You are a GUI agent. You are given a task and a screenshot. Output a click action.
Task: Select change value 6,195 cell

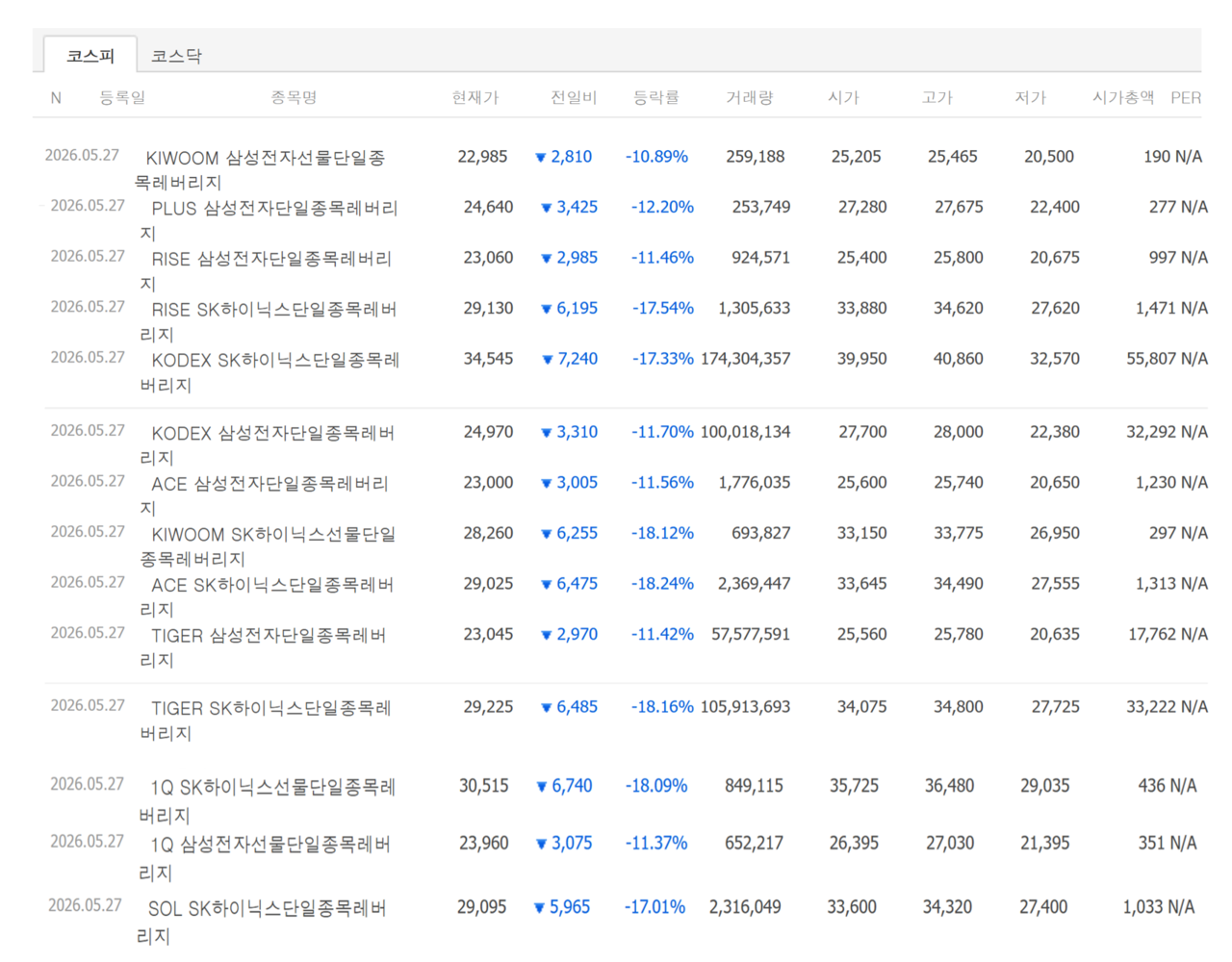(x=570, y=308)
